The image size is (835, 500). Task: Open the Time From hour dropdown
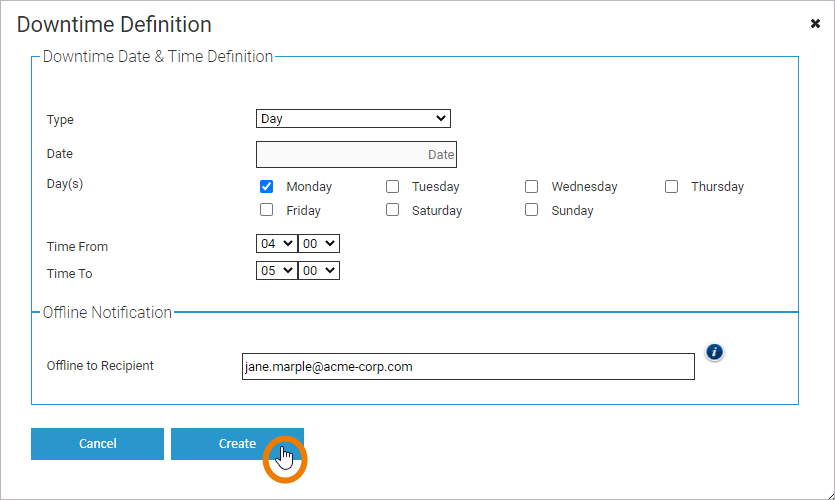tap(276, 243)
